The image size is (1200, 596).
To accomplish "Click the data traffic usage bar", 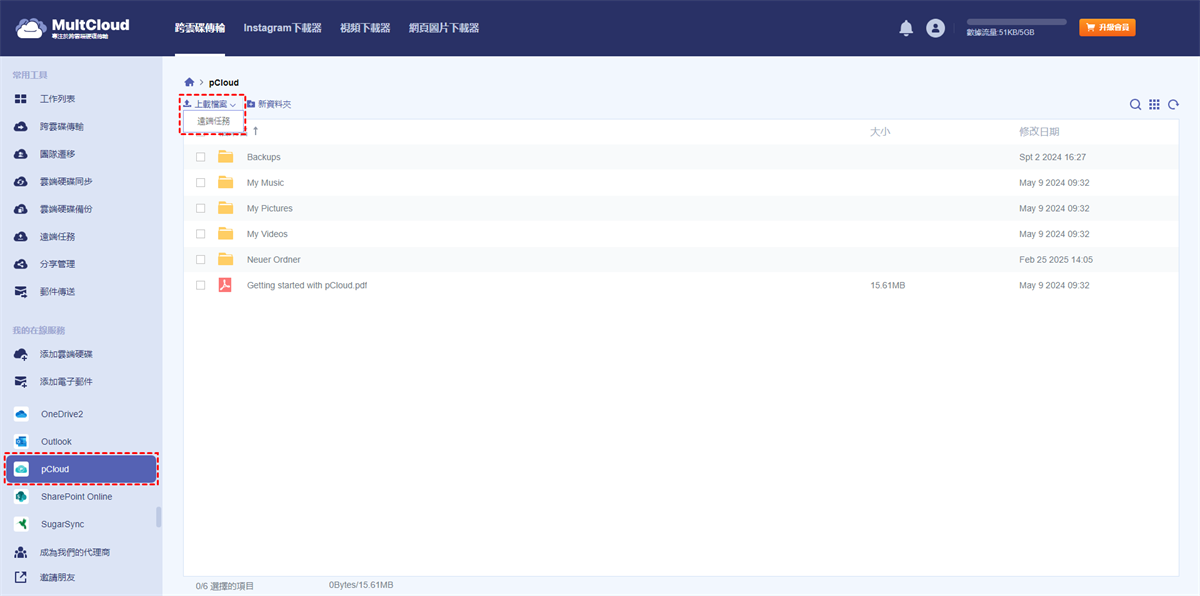I will pos(1016,21).
